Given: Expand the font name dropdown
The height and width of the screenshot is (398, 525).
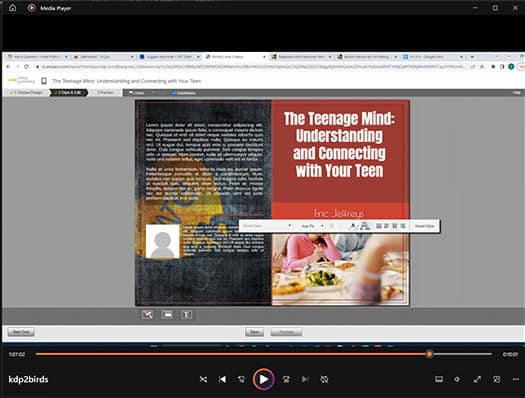Looking at the screenshot, I should (x=267, y=226).
